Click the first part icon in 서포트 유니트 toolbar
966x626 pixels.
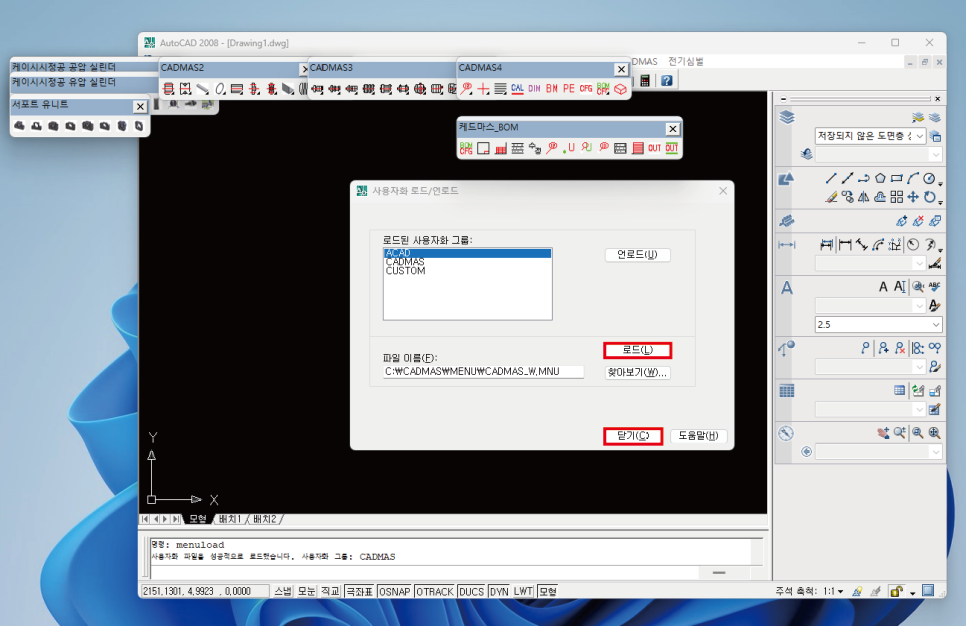[19, 126]
